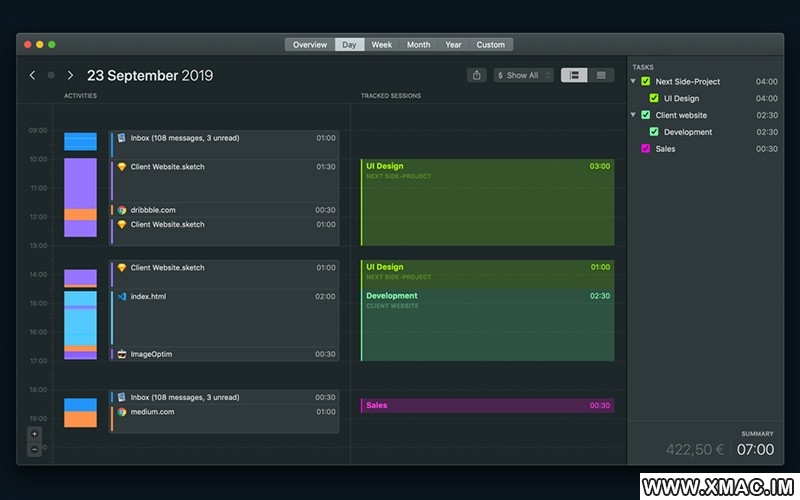Switch to the Week tab

tap(381, 45)
